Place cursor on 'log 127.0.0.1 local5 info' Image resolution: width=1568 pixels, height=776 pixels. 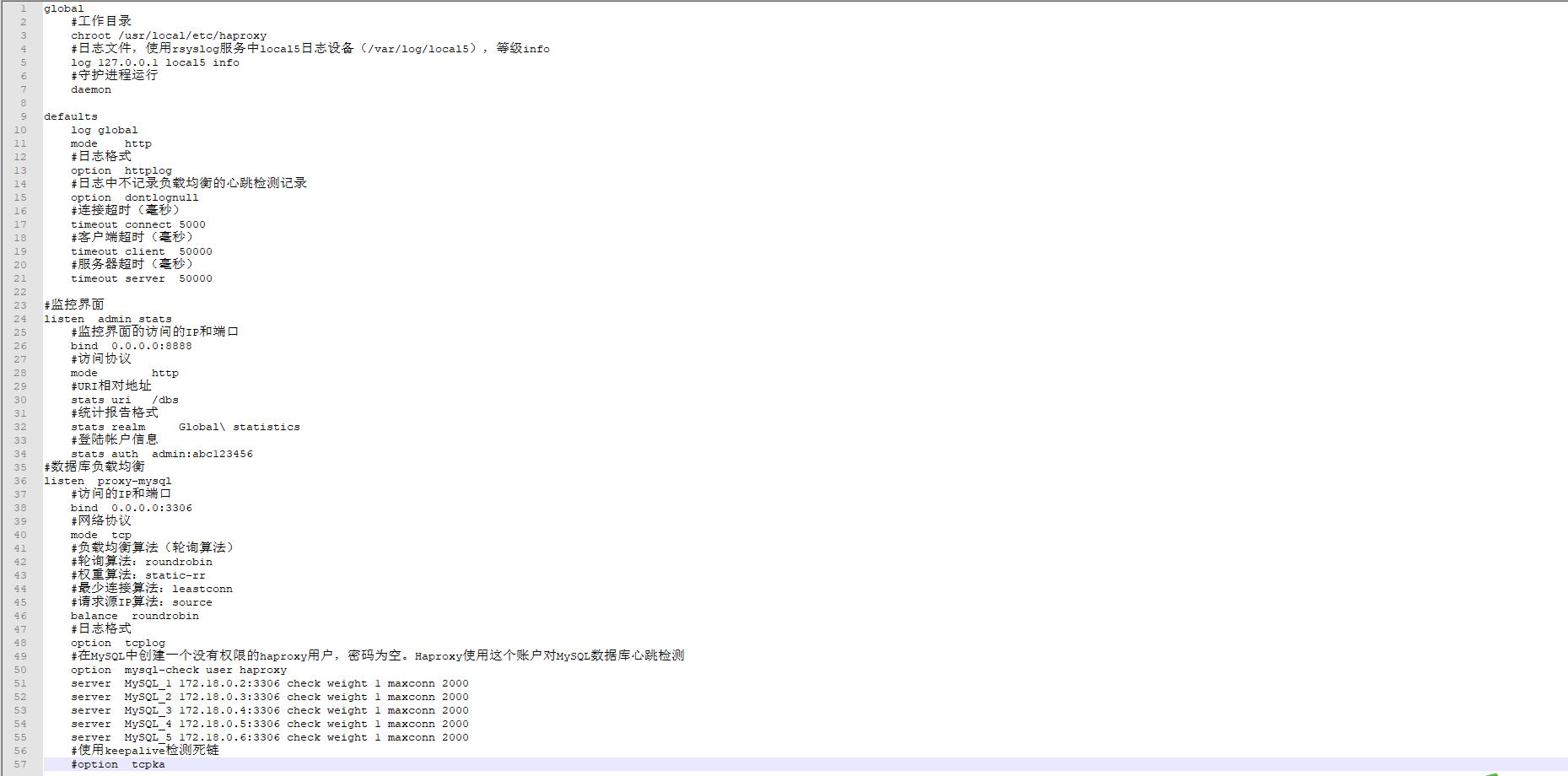155,62
